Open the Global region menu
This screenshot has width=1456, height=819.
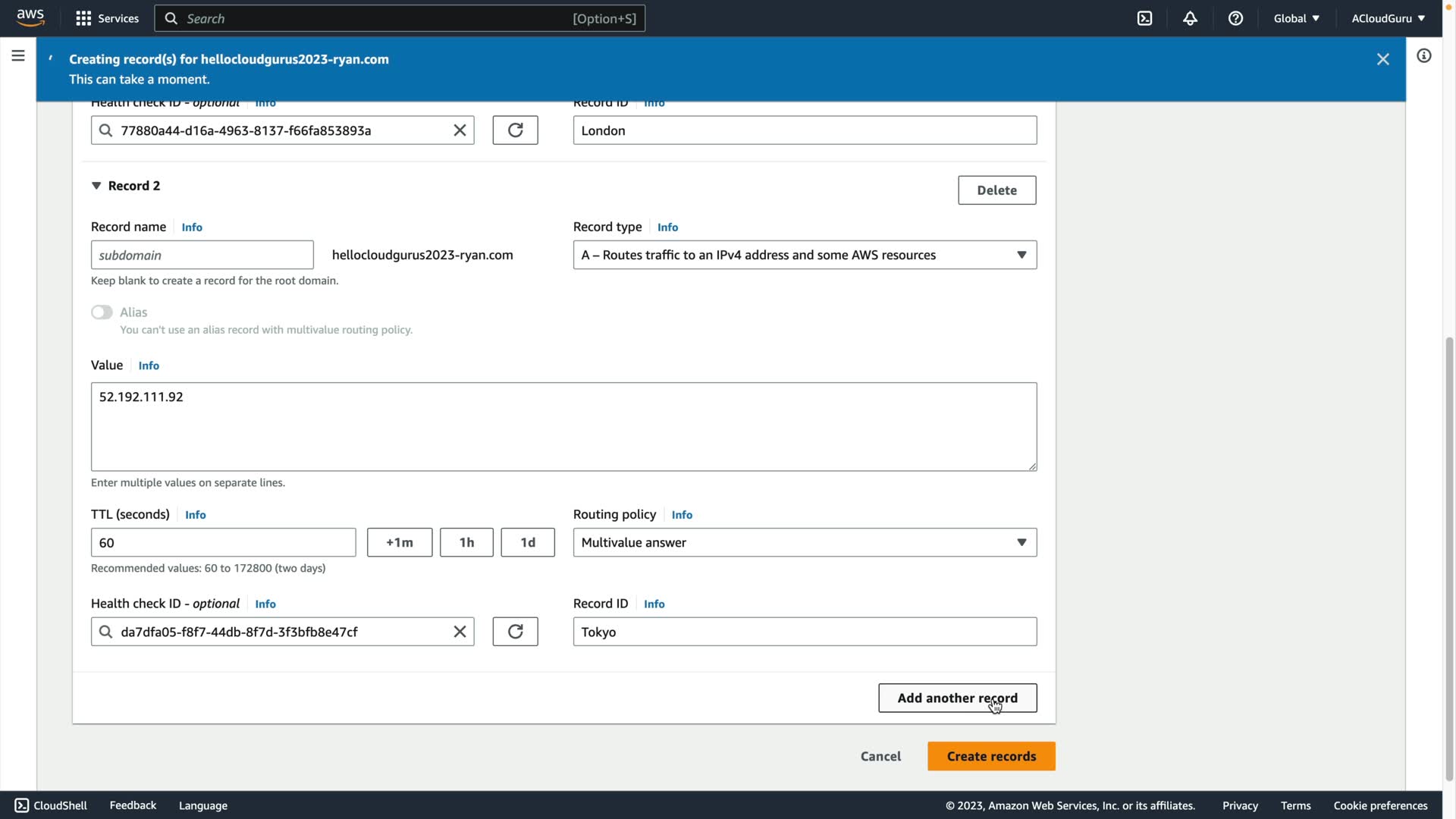pos(1296,18)
